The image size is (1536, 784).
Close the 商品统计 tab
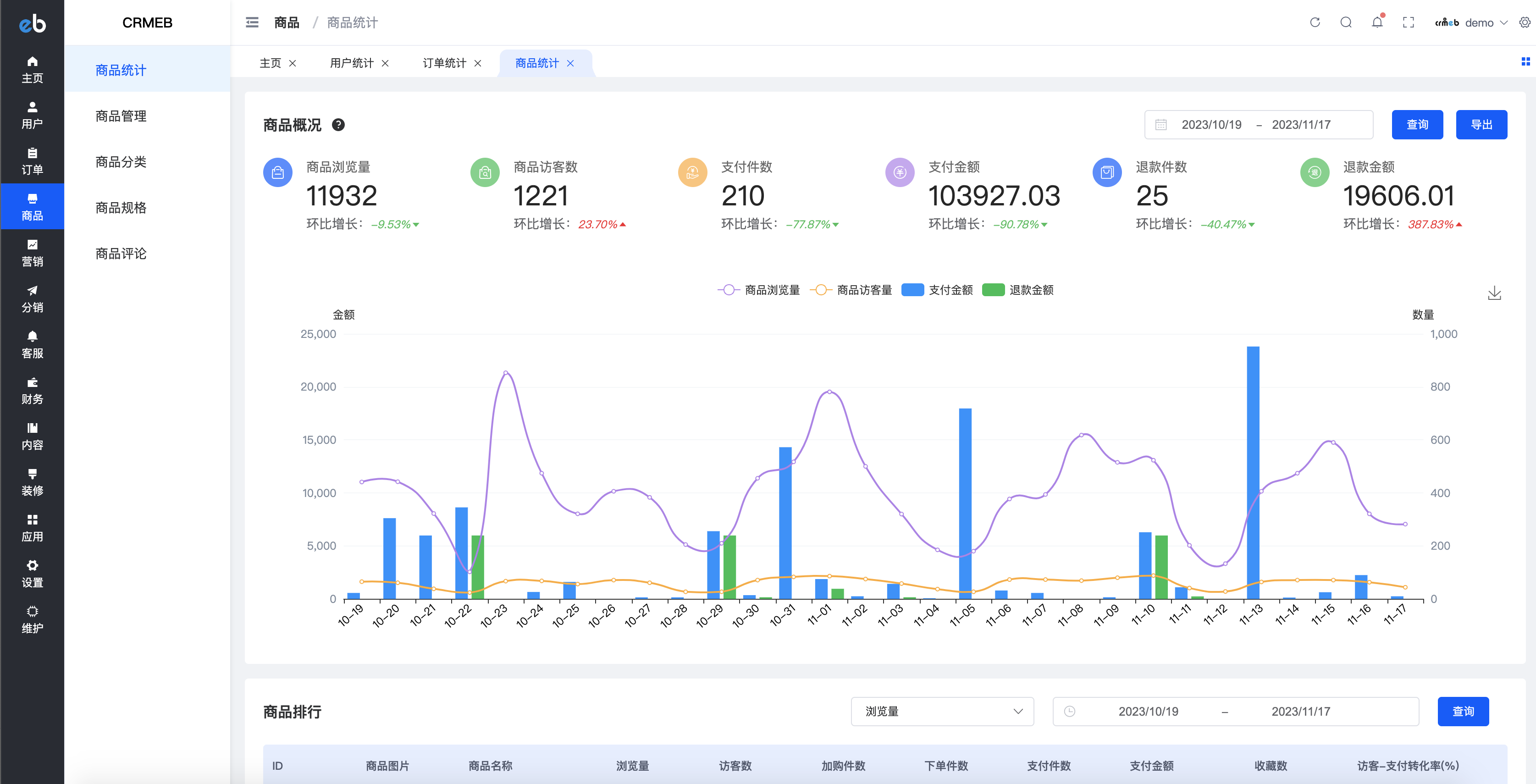[571, 63]
